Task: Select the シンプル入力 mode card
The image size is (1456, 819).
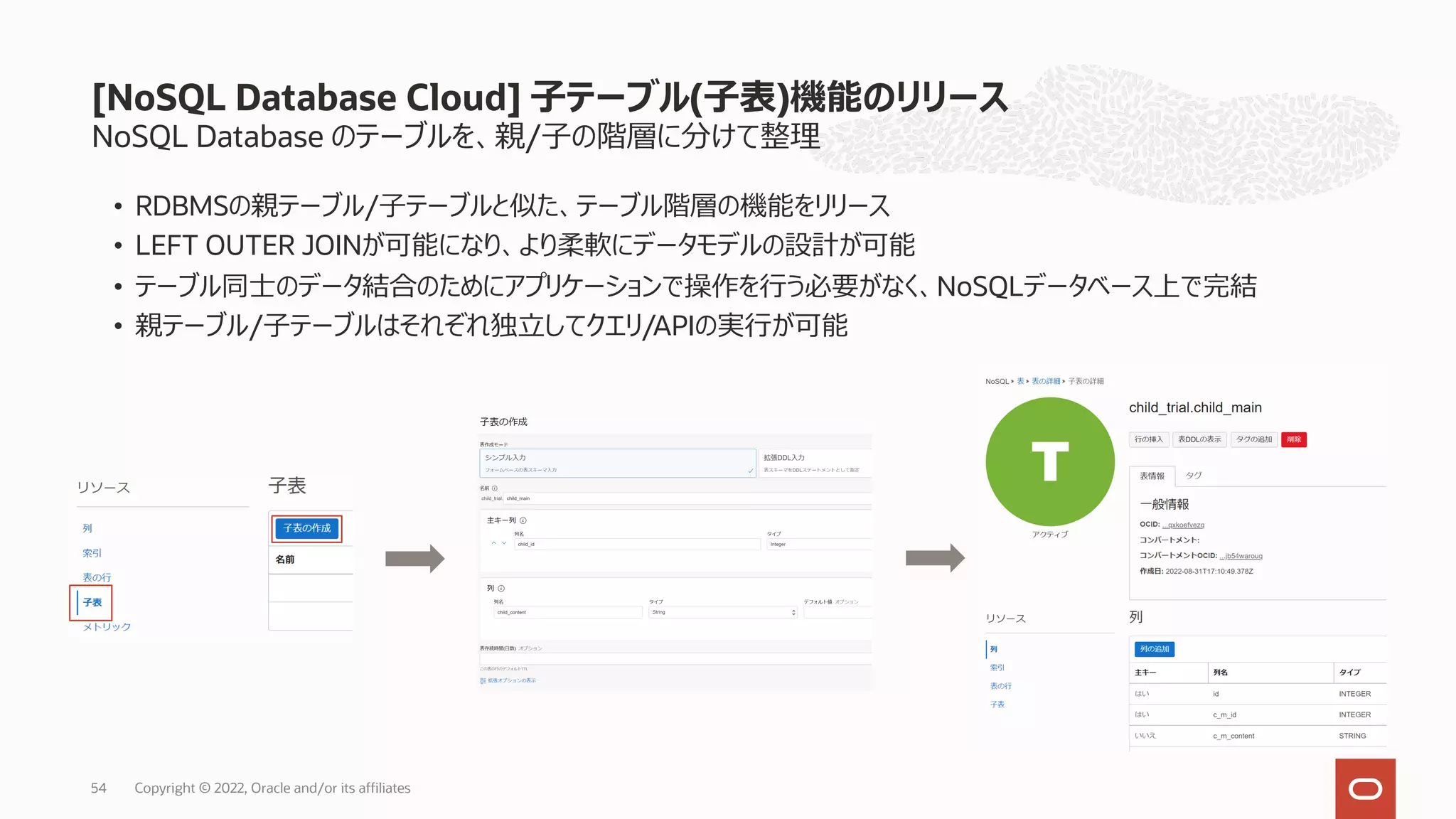Action: tap(617, 463)
